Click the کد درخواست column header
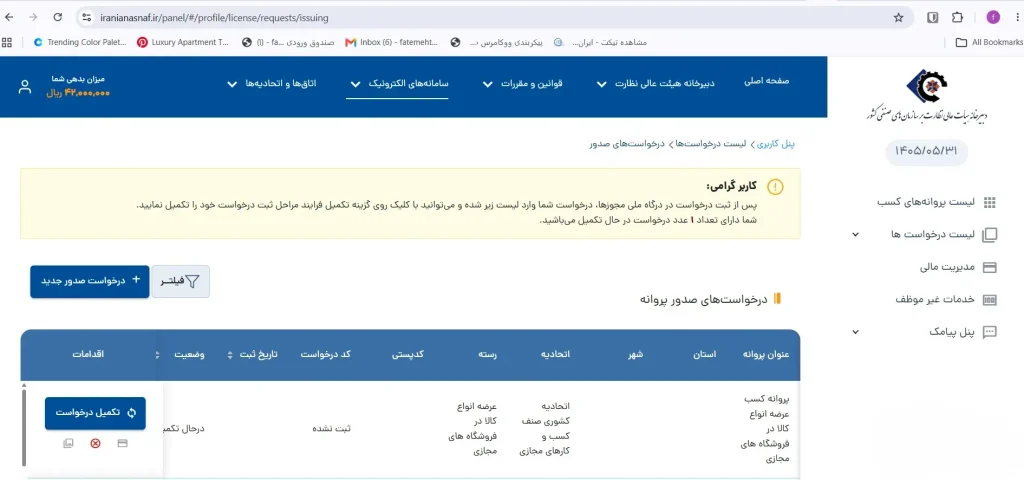 coord(326,355)
